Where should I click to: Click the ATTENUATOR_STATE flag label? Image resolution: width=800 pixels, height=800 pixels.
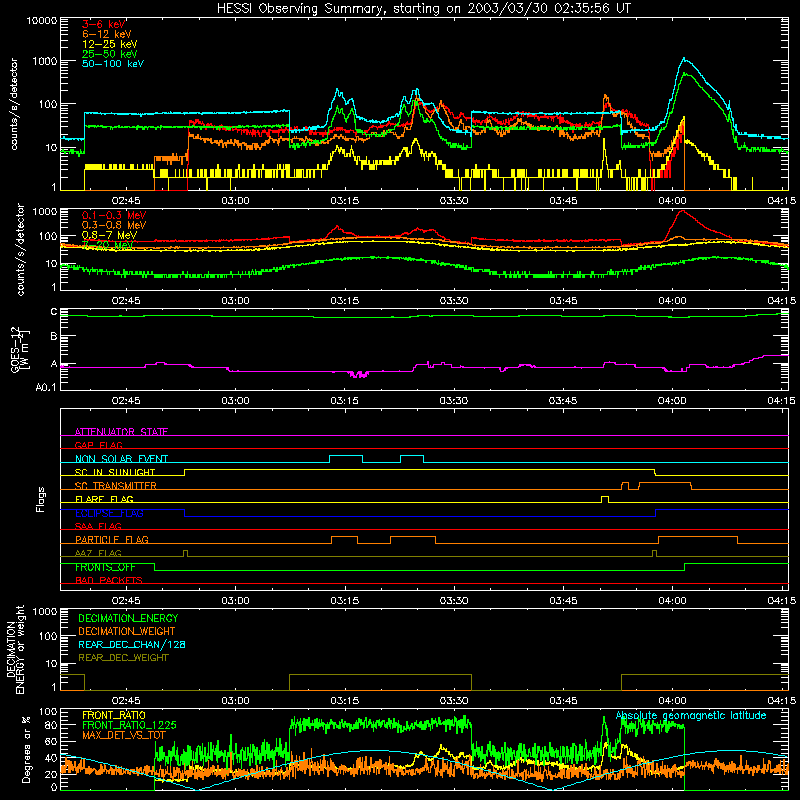[x=121, y=432]
